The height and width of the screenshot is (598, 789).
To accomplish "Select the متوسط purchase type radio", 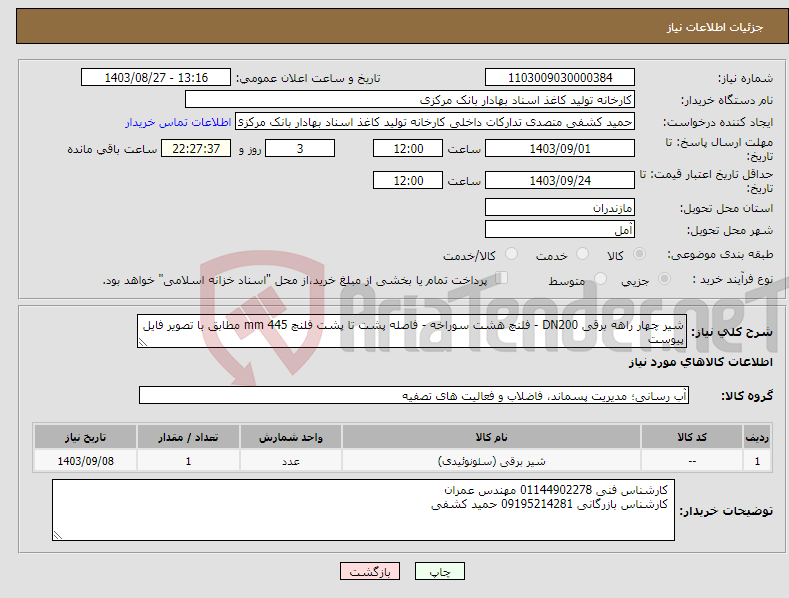I will (600, 278).
